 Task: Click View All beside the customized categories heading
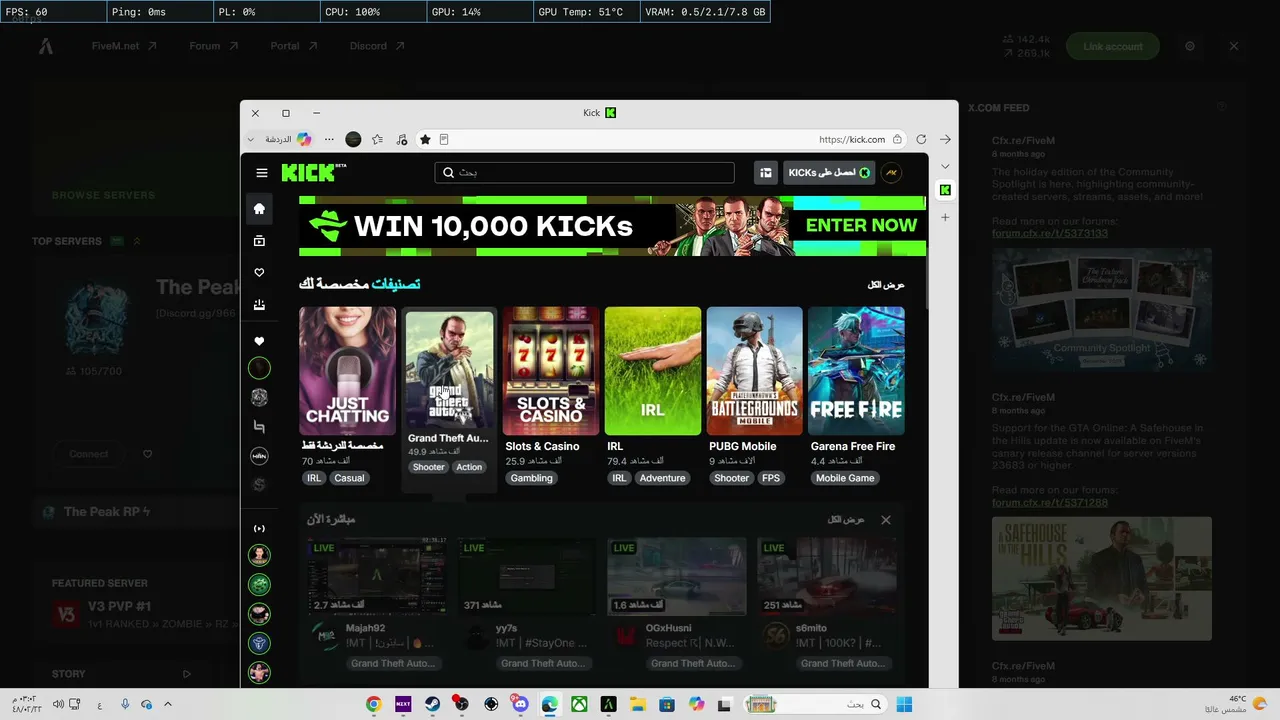(886, 285)
